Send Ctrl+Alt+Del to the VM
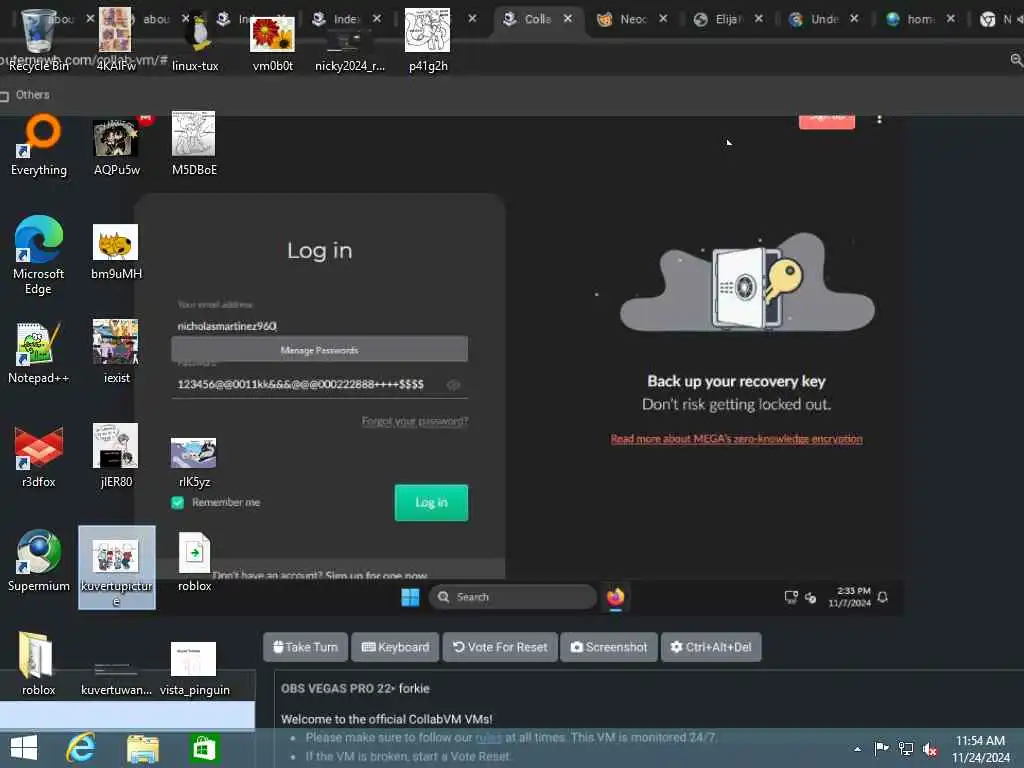This screenshot has height=768, width=1024. point(711,647)
